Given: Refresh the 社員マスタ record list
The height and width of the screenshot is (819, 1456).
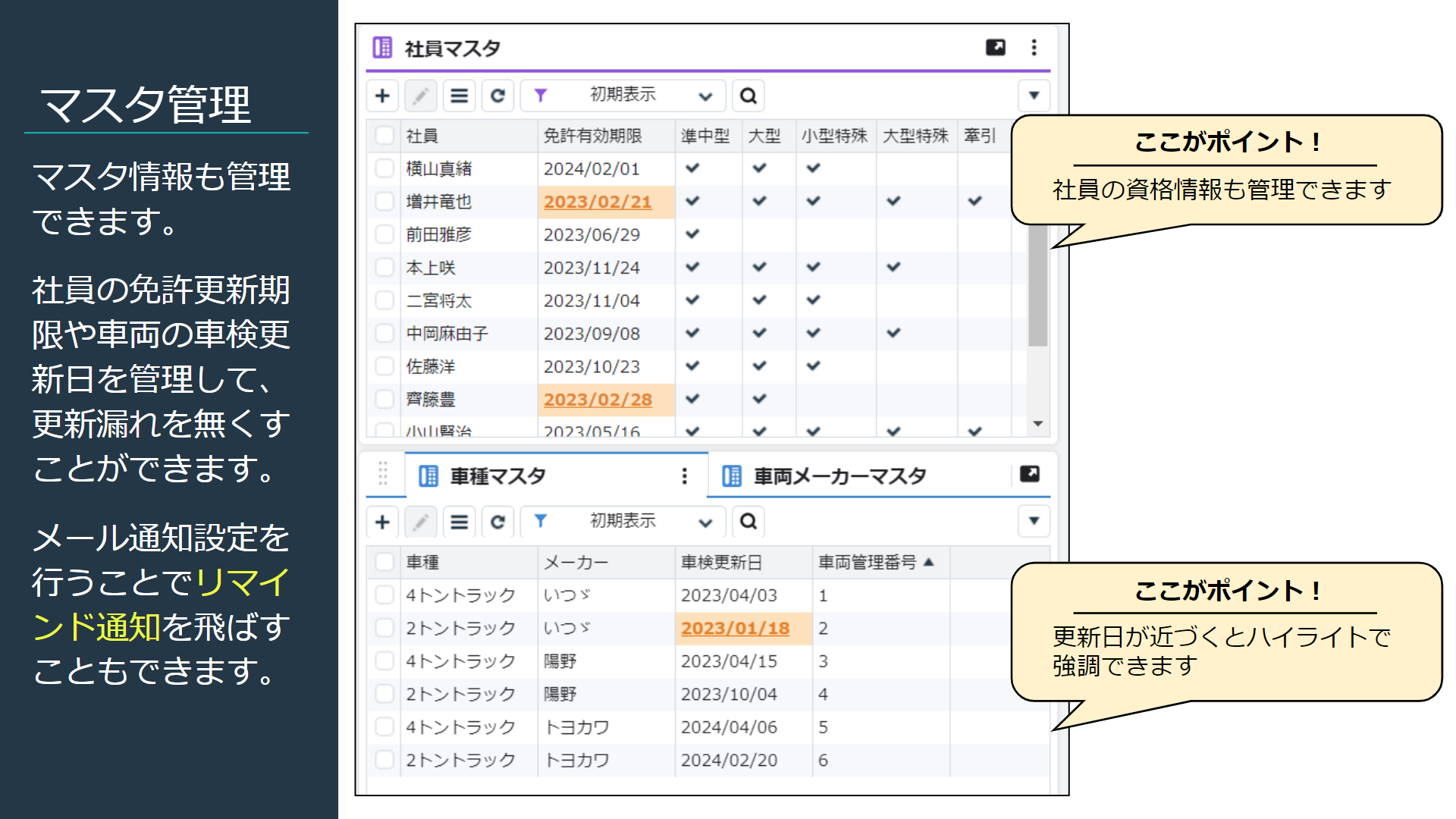Looking at the screenshot, I should point(497,96).
